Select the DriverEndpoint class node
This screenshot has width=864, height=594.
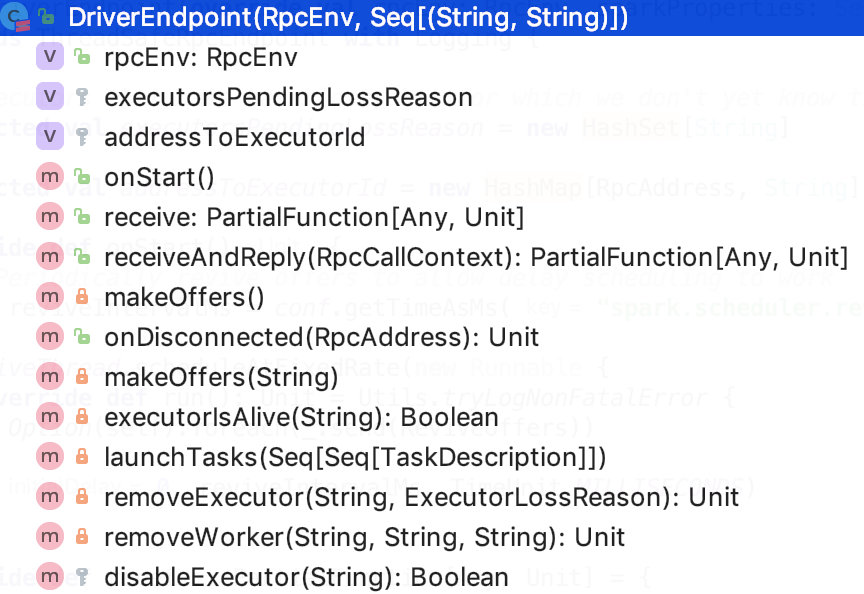click(x=432, y=18)
